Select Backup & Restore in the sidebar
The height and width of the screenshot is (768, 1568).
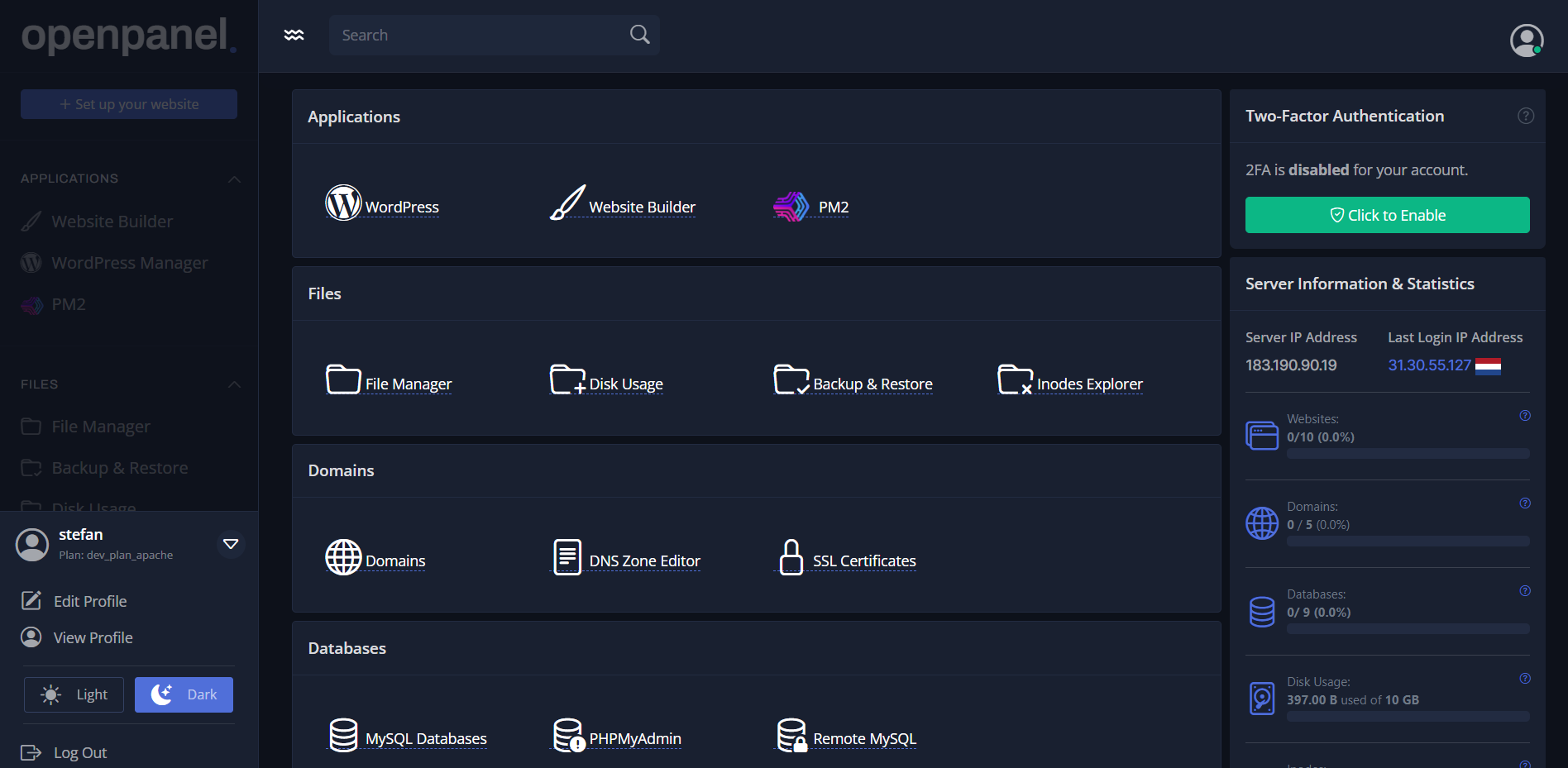(x=119, y=468)
